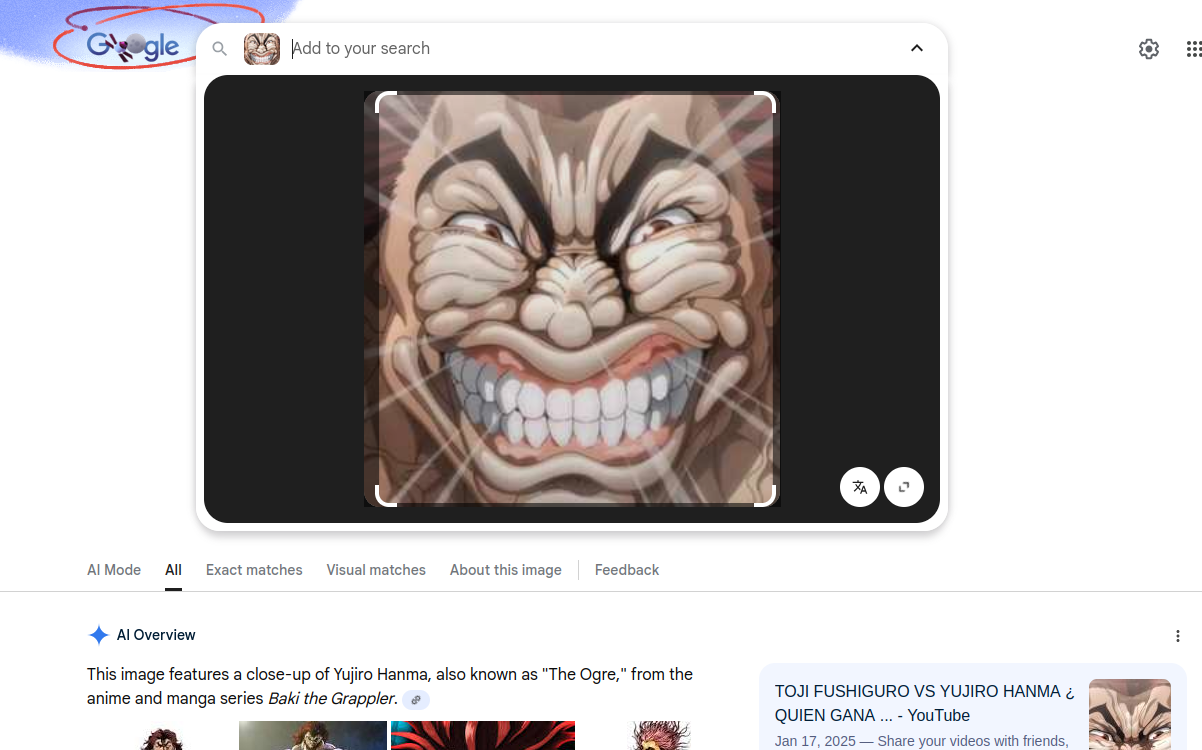Viewport: 1202px width, 750px height.
Task: Open Google settings gear icon
Action: tap(1149, 49)
